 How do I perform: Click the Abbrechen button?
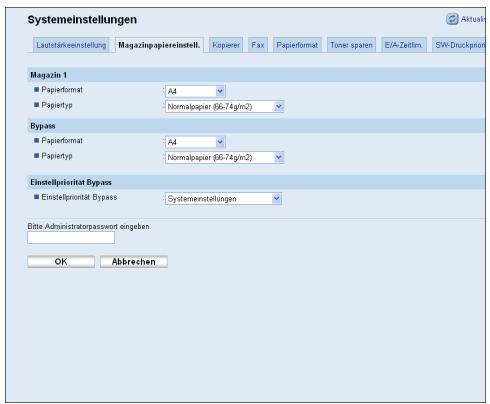click(134, 262)
